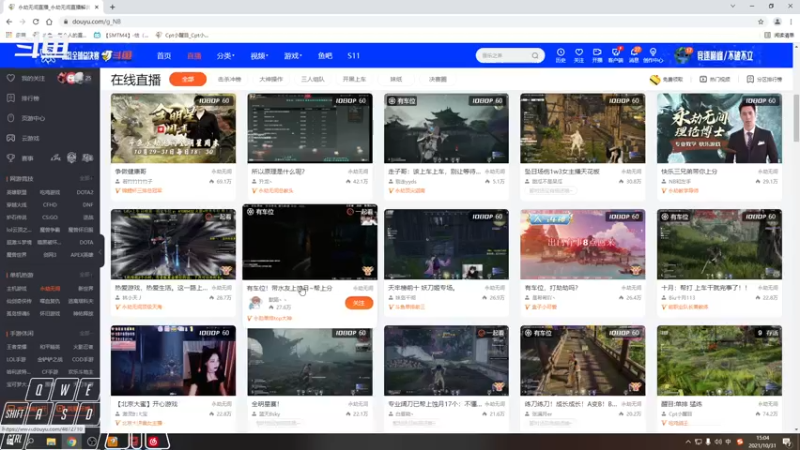
Task: Open the 历史 clock history icon
Action: tap(560, 53)
